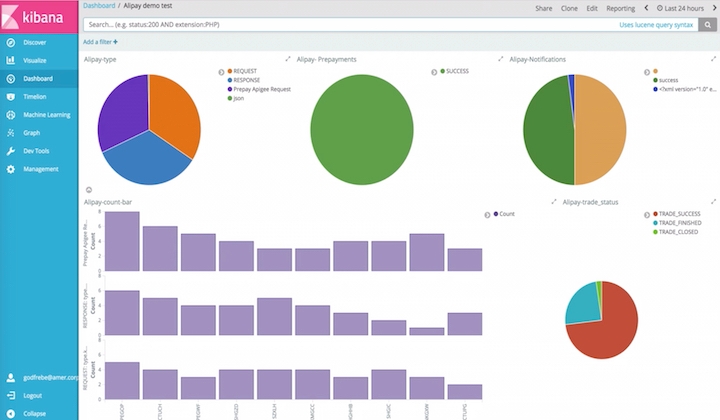Click expander arrow below Alipay-type pie
This screenshot has width=720, height=420.
[89, 190]
